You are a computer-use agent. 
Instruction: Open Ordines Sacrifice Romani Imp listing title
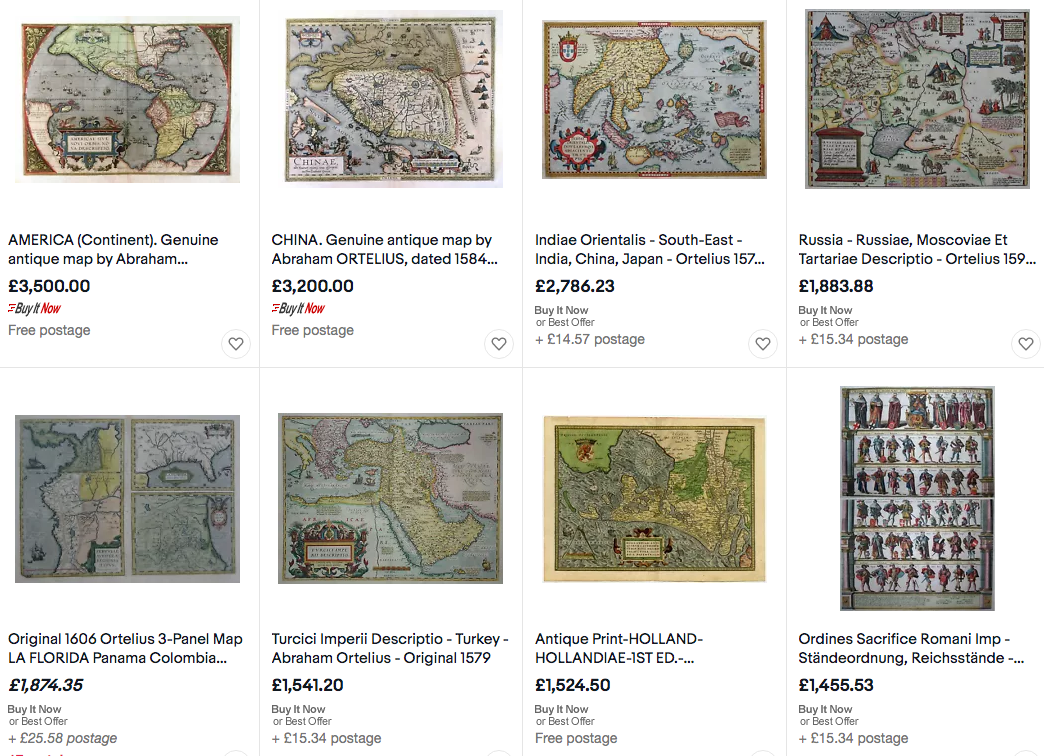pyautogui.click(x=911, y=648)
